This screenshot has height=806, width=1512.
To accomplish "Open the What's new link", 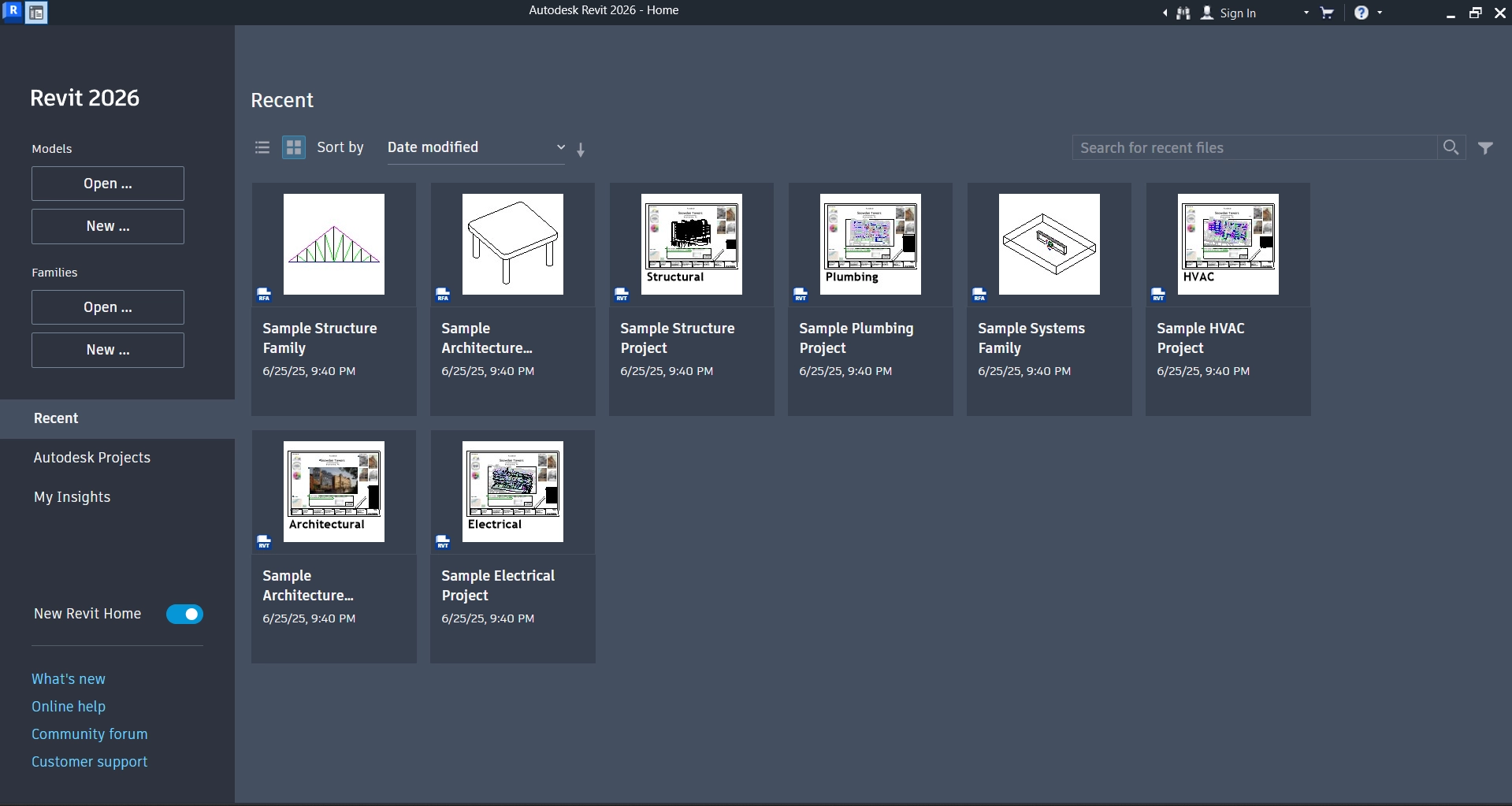I will point(69,679).
